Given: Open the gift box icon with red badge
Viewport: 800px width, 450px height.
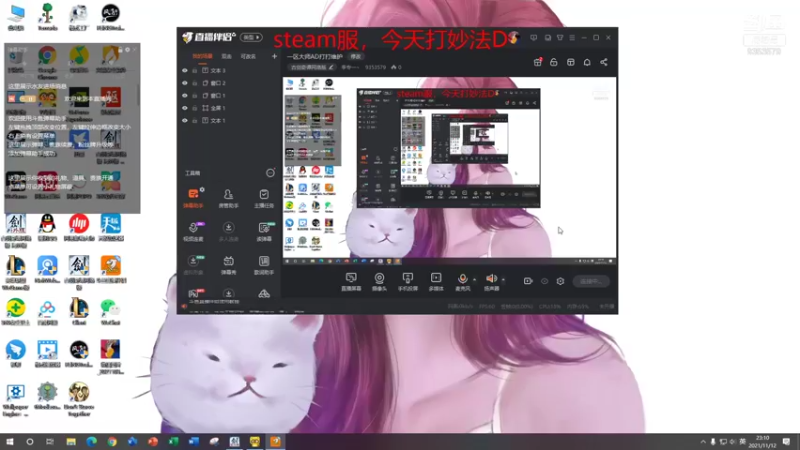Looking at the screenshot, I should 537,62.
